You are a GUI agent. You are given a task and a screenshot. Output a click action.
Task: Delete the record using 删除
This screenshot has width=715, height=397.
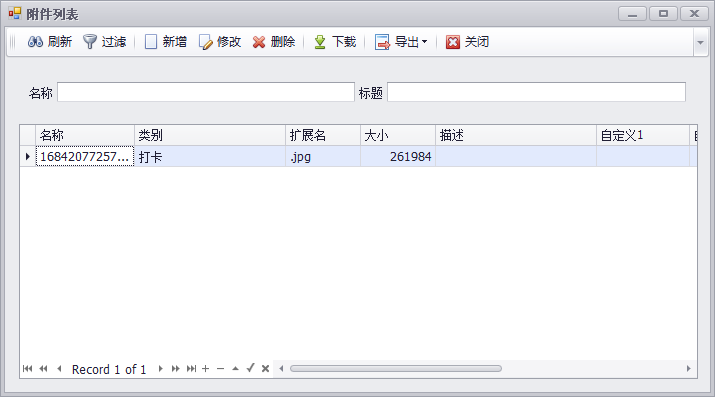(x=274, y=42)
